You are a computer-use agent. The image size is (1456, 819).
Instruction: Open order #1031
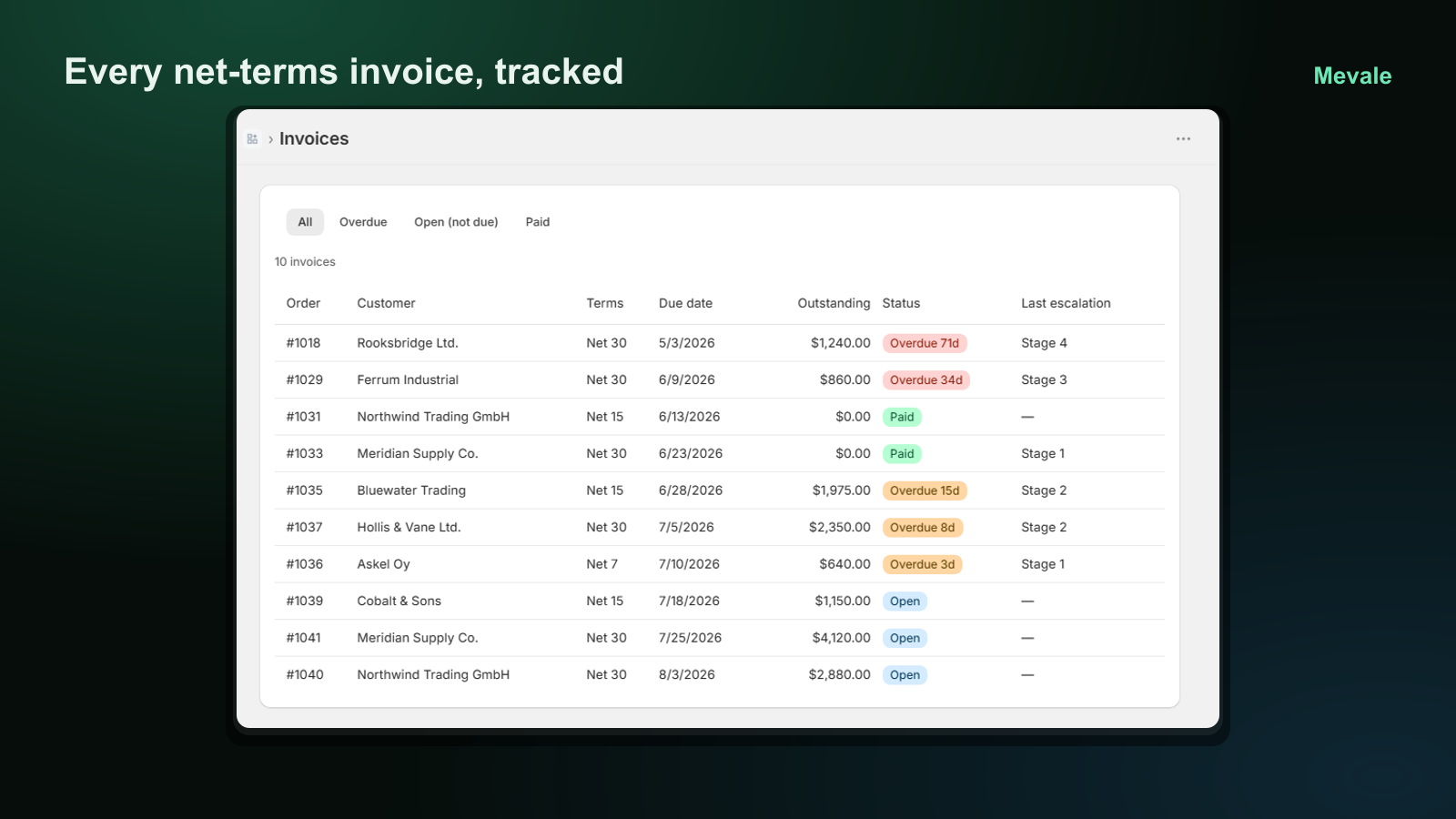[x=303, y=417]
